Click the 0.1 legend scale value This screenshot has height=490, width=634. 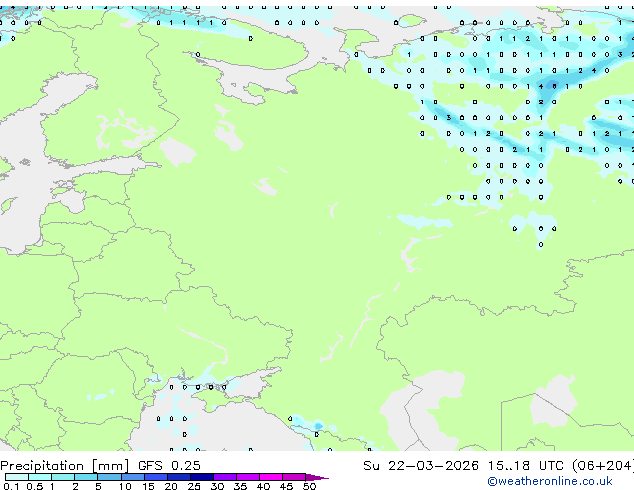11,486
